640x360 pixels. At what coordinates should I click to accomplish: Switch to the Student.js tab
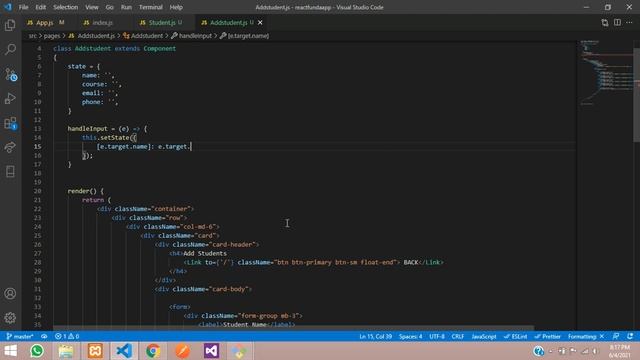point(162,22)
